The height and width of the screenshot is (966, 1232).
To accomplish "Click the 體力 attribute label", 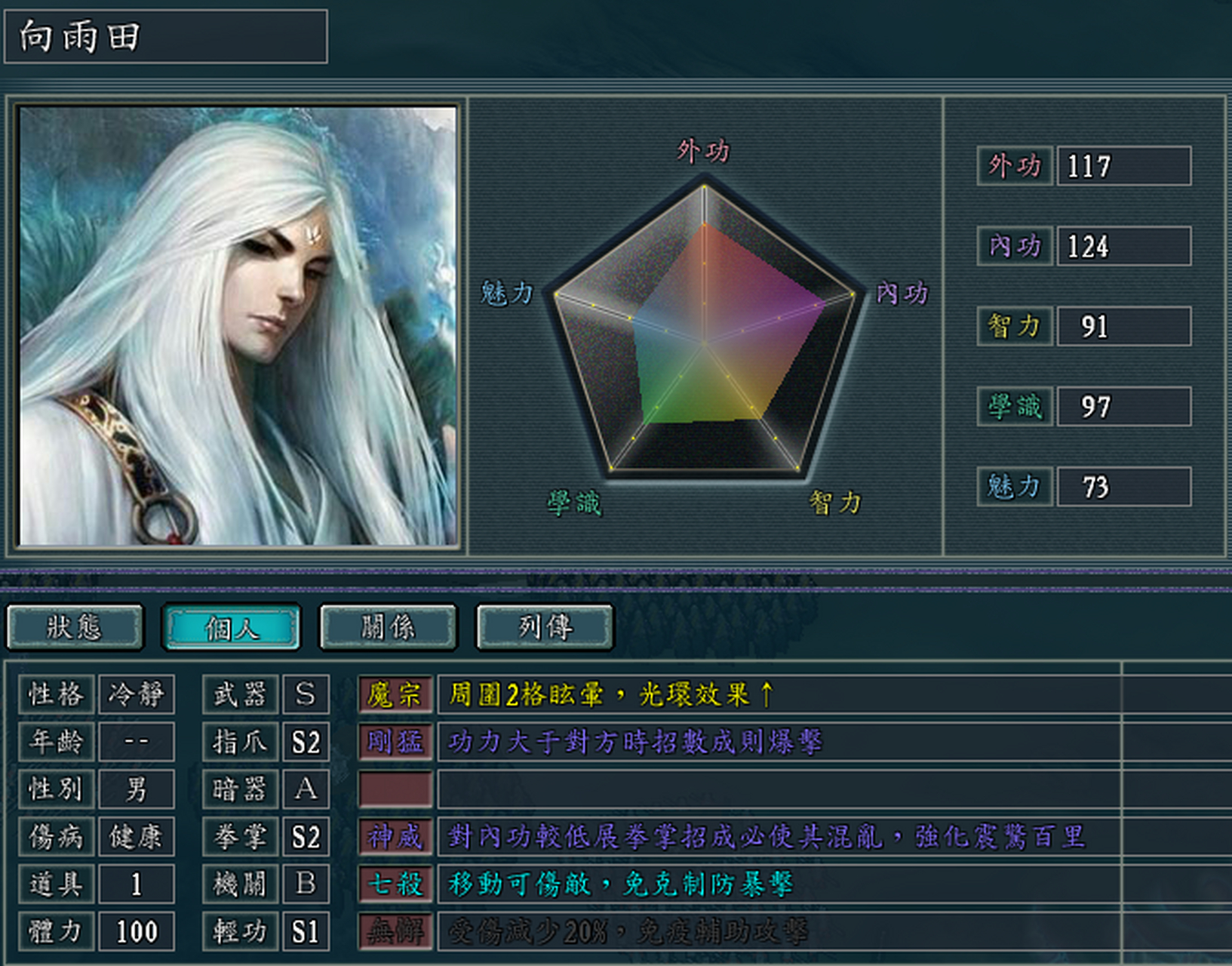I will click(57, 931).
